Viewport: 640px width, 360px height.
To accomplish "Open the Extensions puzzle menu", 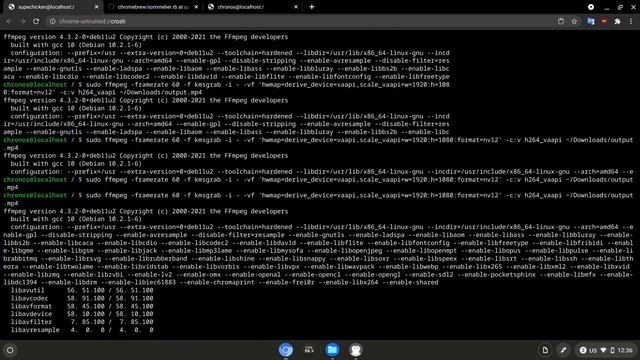I will [x=617, y=21].
